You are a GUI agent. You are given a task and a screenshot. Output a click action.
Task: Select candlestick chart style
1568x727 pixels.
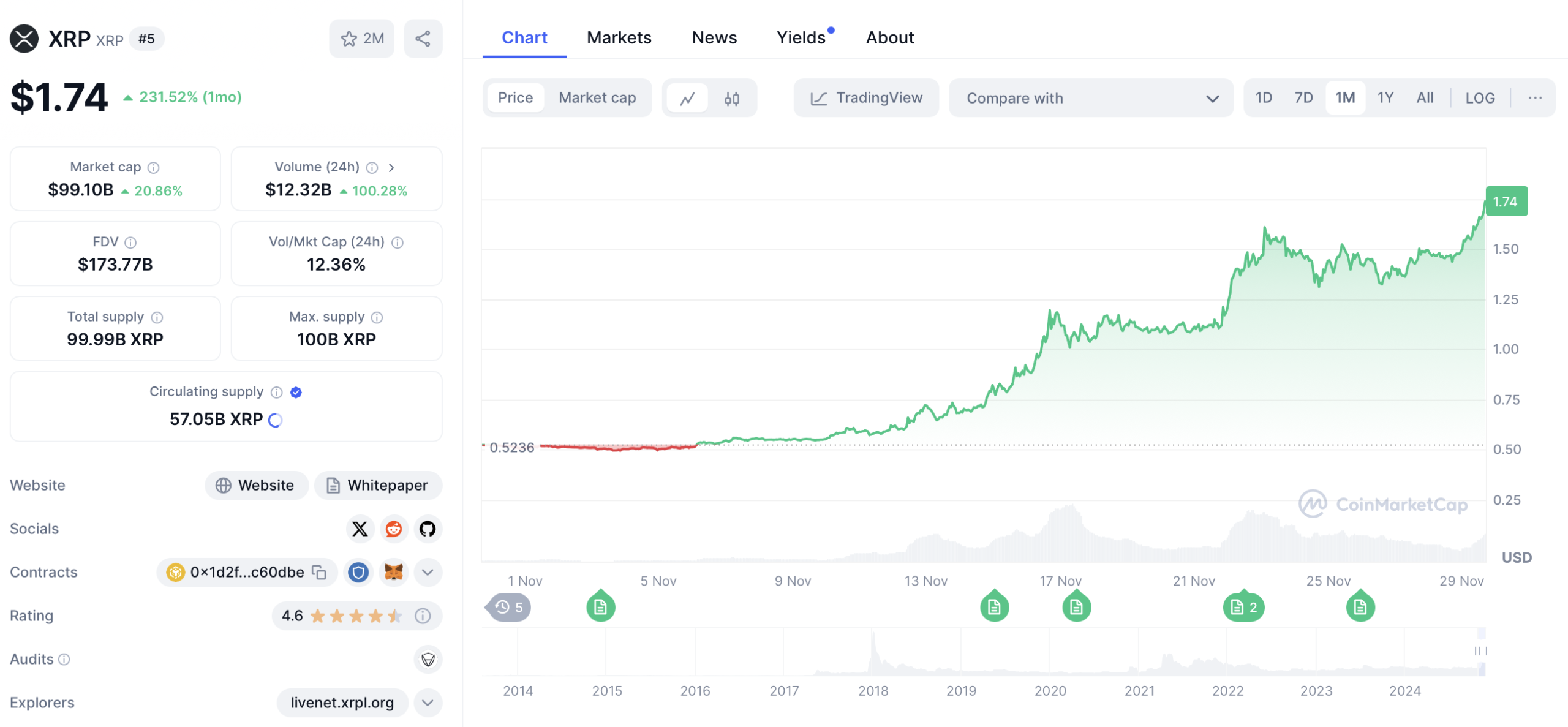(732, 98)
